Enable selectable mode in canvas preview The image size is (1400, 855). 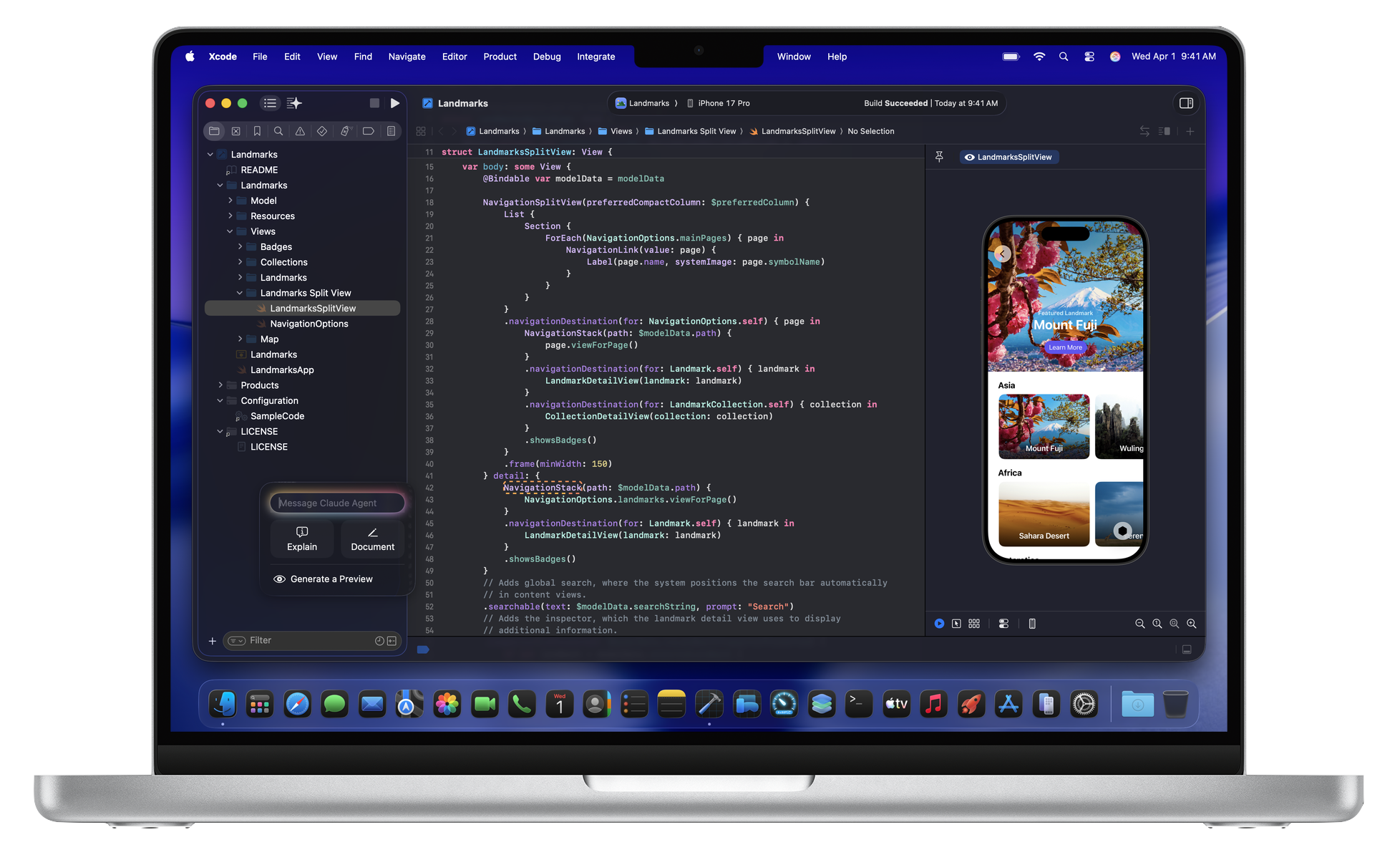click(956, 623)
